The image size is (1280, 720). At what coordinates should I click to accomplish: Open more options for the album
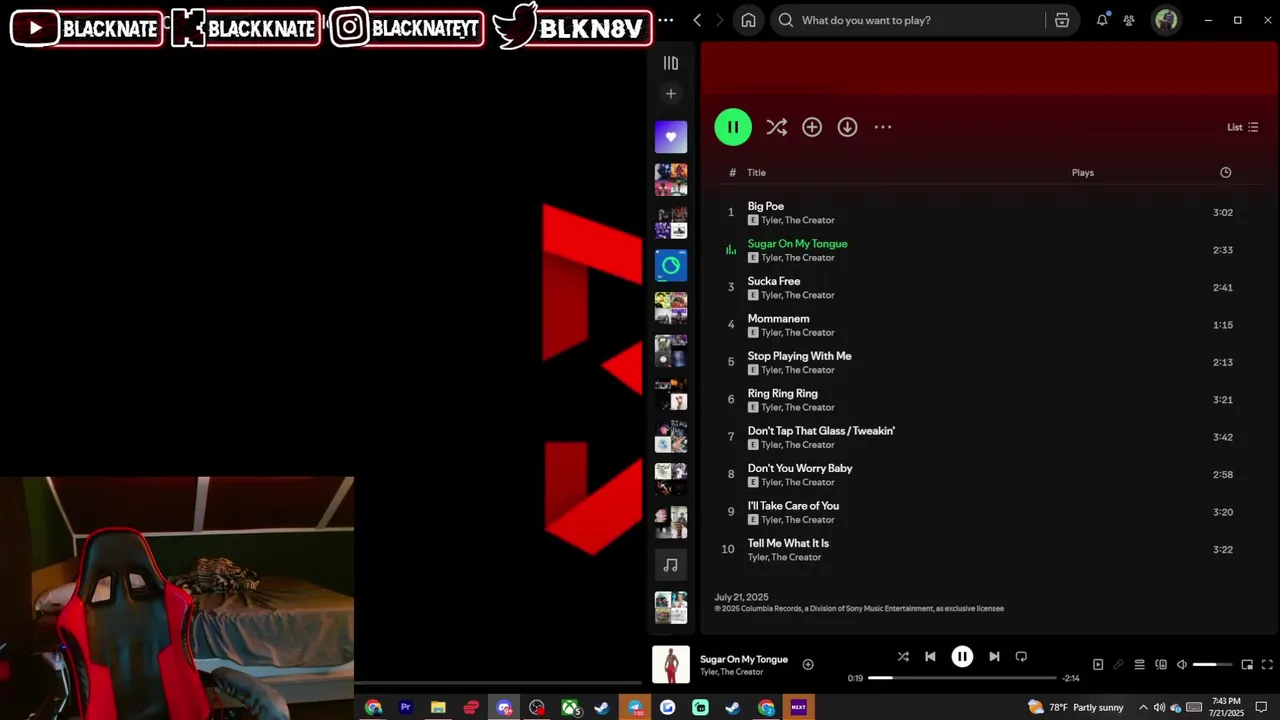coord(883,127)
